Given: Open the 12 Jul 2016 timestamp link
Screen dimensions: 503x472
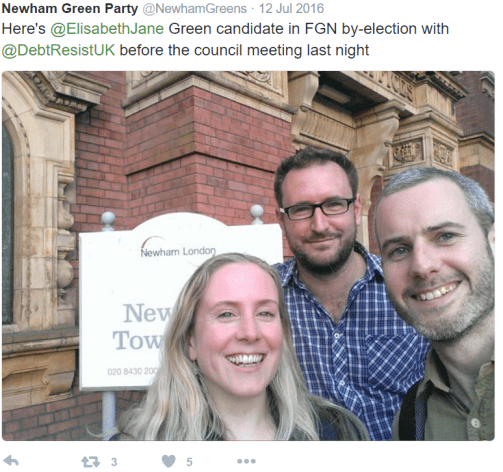Looking at the screenshot, I should point(291,8).
